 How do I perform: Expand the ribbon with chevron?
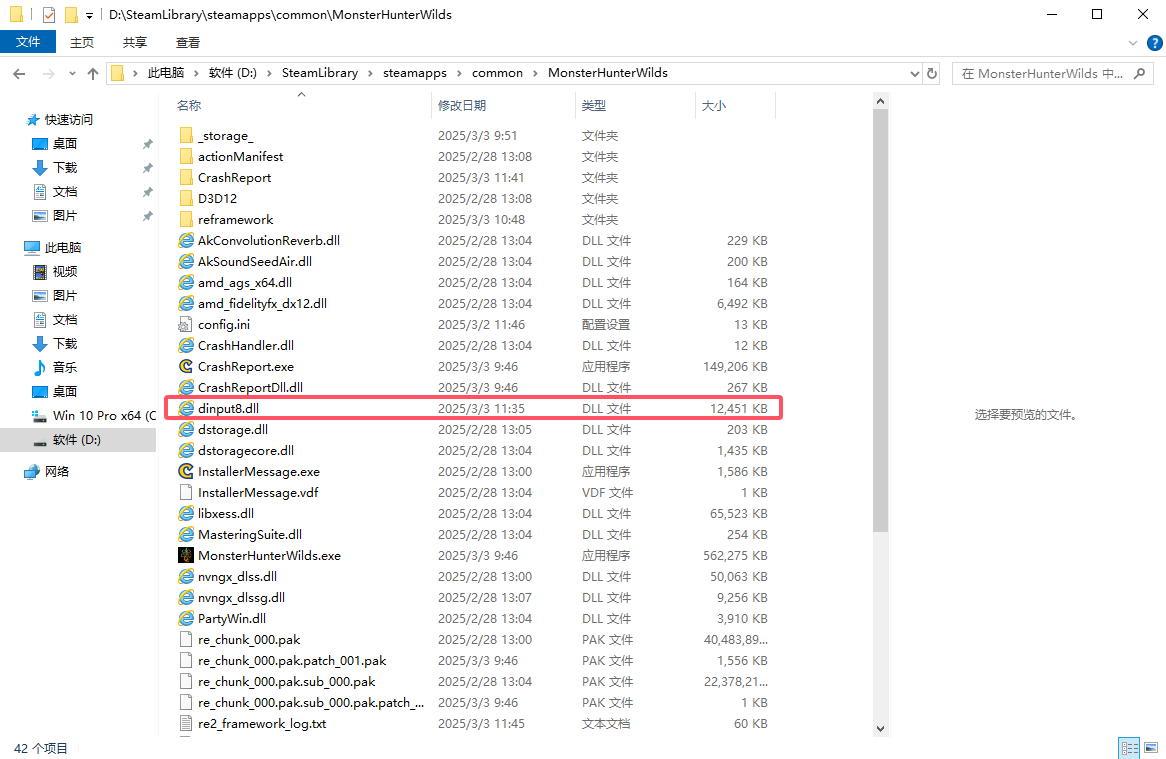point(1133,43)
